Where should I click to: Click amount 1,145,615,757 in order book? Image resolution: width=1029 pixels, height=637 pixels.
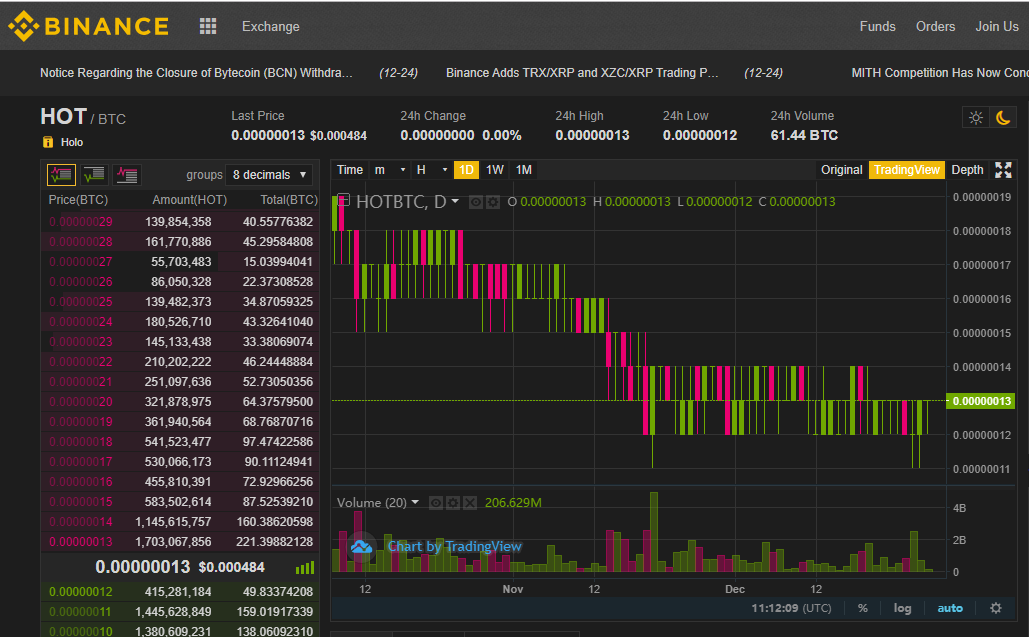[x=173, y=522]
